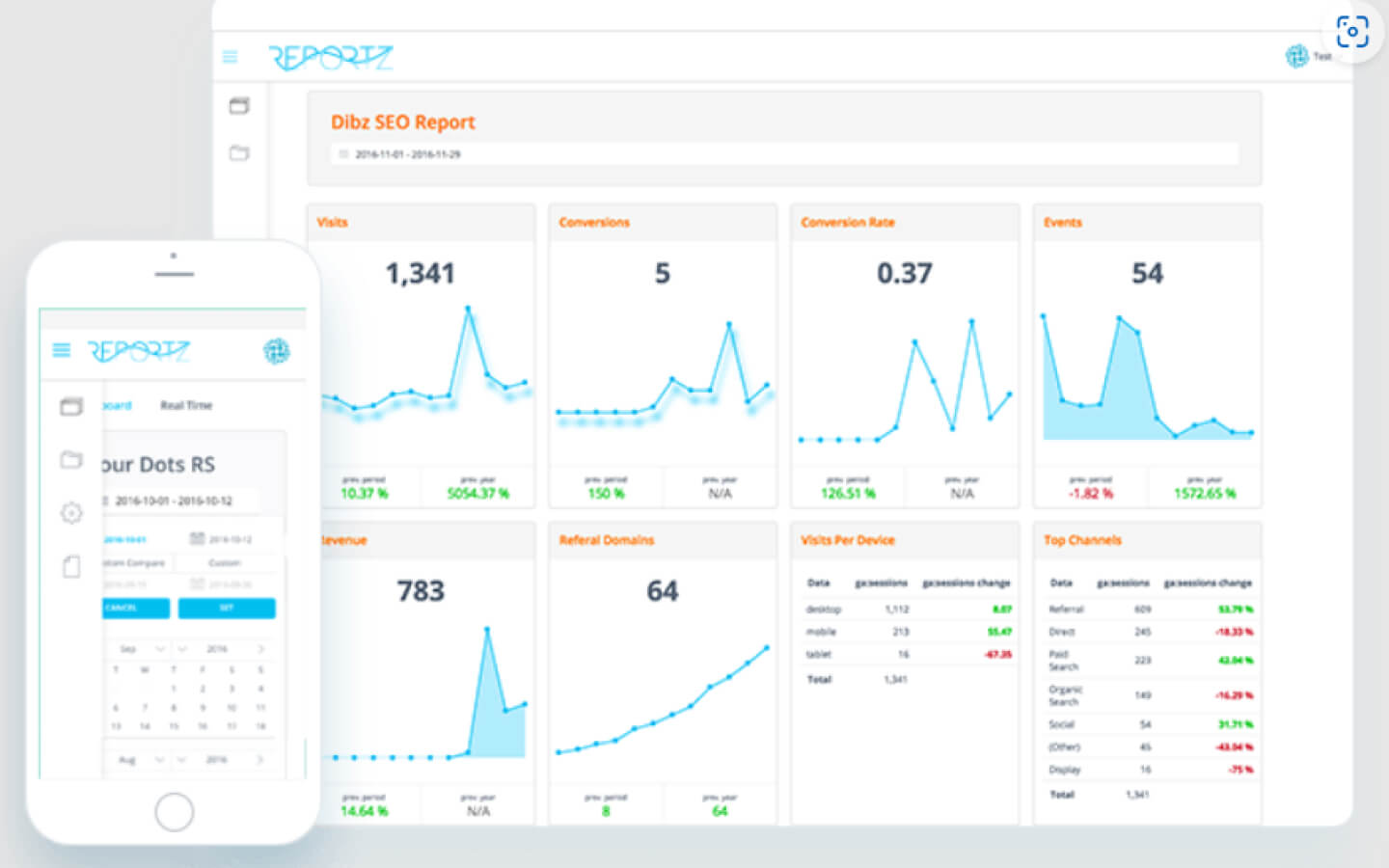The height and width of the screenshot is (868, 1389).
Task: Open the Sep month dropdown in the calendar
Action: [x=135, y=648]
